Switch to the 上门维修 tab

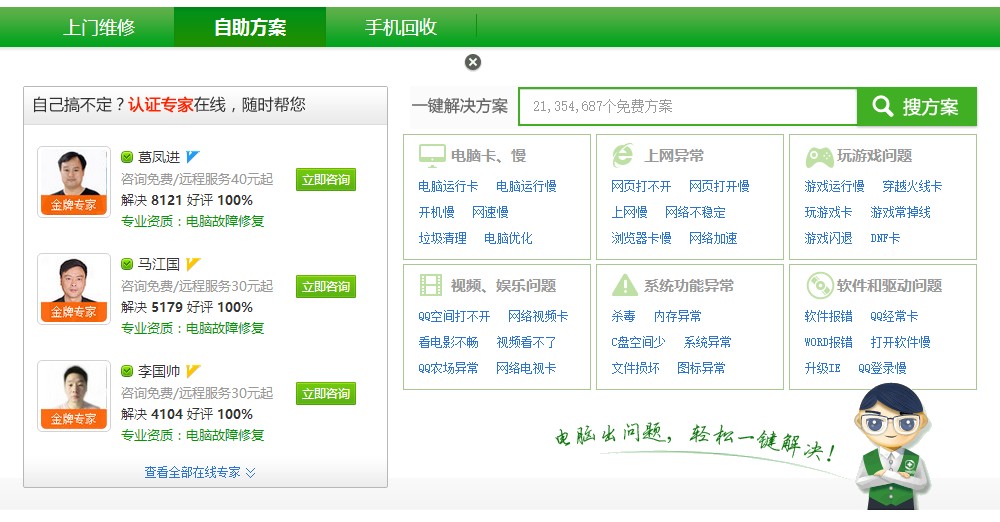[99, 27]
